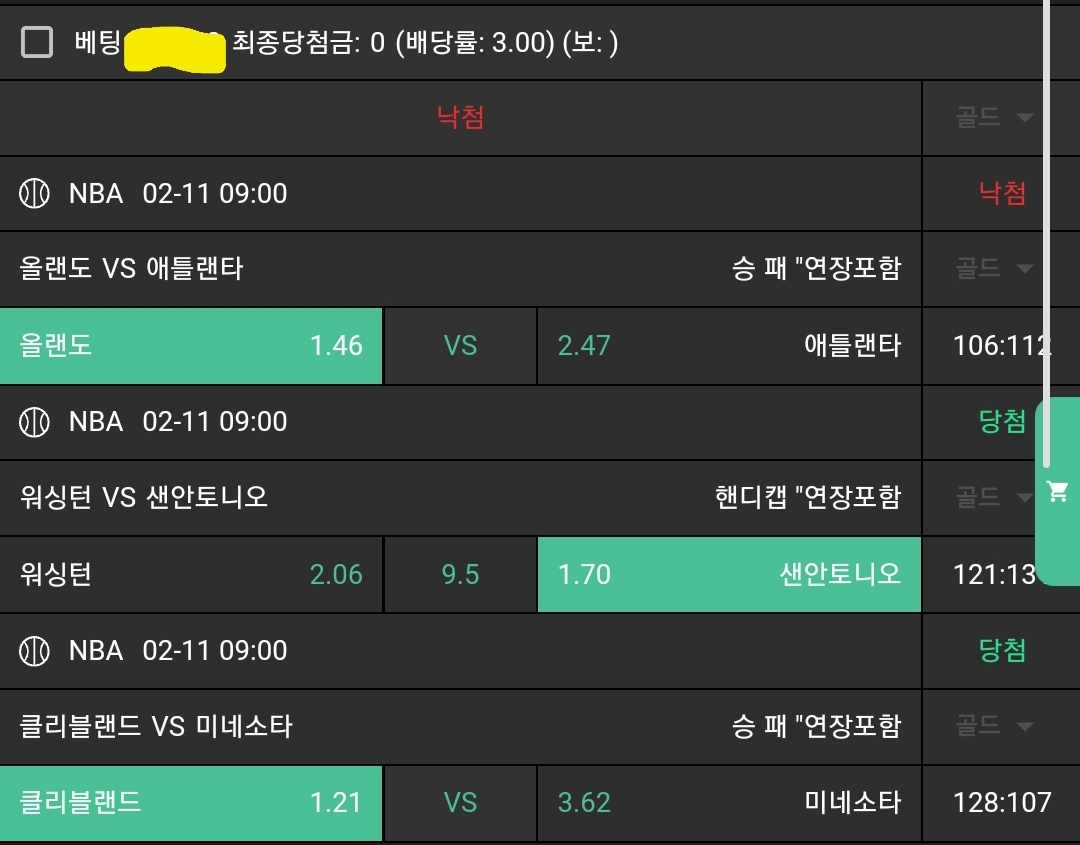Select the 클리블랜드 1.21 odds cell
Screen dimensions: 1080x845
click(x=191, y=803)
